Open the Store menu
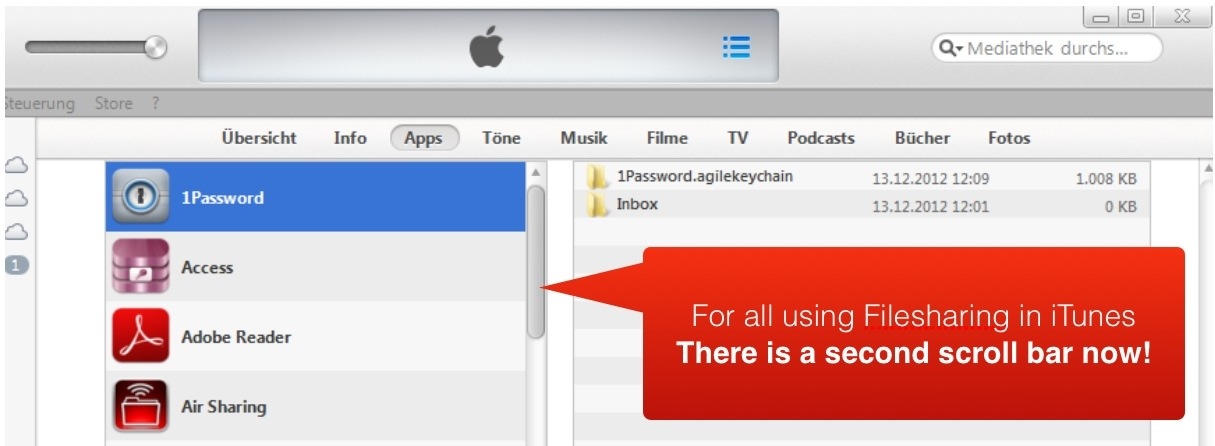The width and height of the screenshot is (1215, 446). (x=113, y=103)
